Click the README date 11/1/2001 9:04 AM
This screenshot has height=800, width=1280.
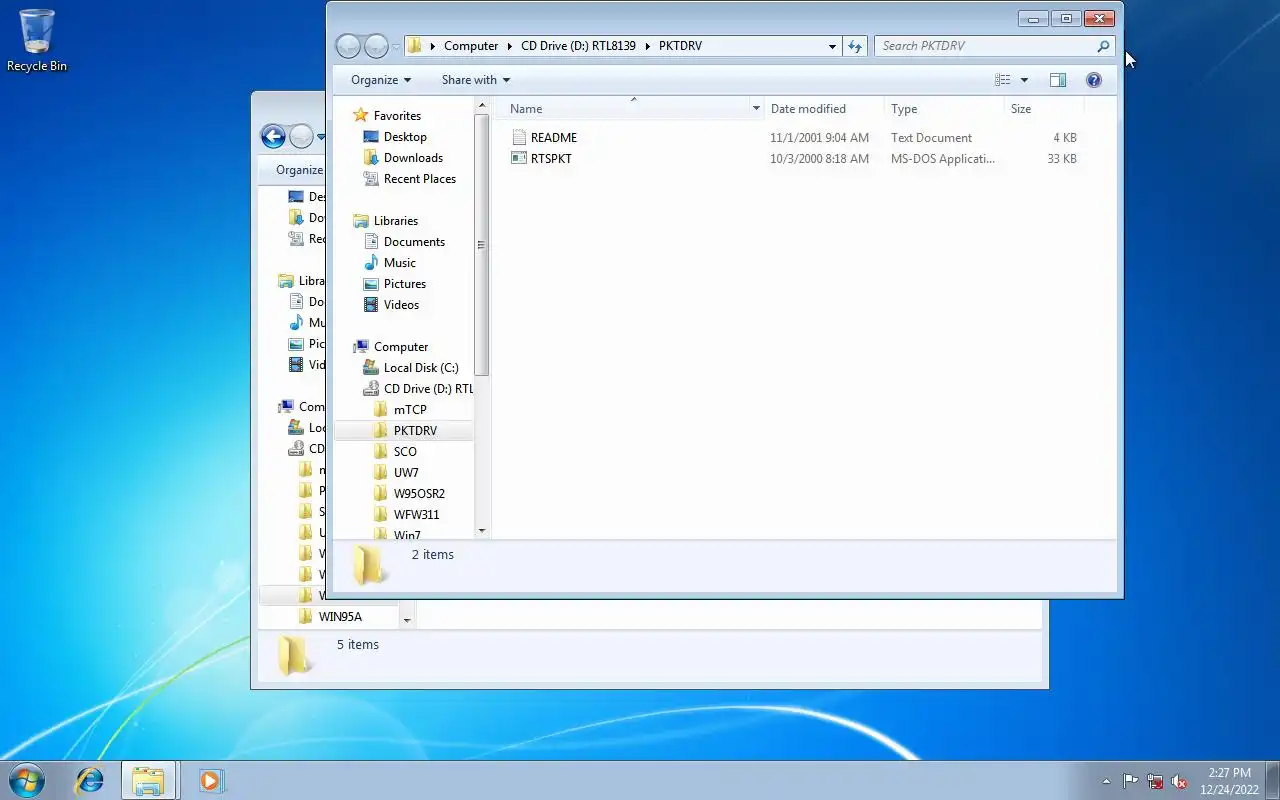tap(819, 138)
